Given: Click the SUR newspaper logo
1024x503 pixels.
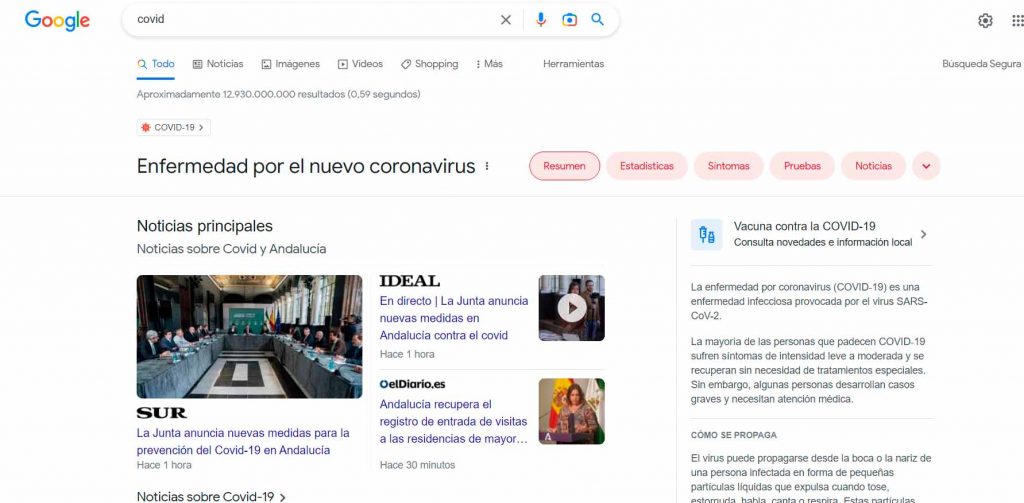Looking at the screenshot, I should 161,413.
